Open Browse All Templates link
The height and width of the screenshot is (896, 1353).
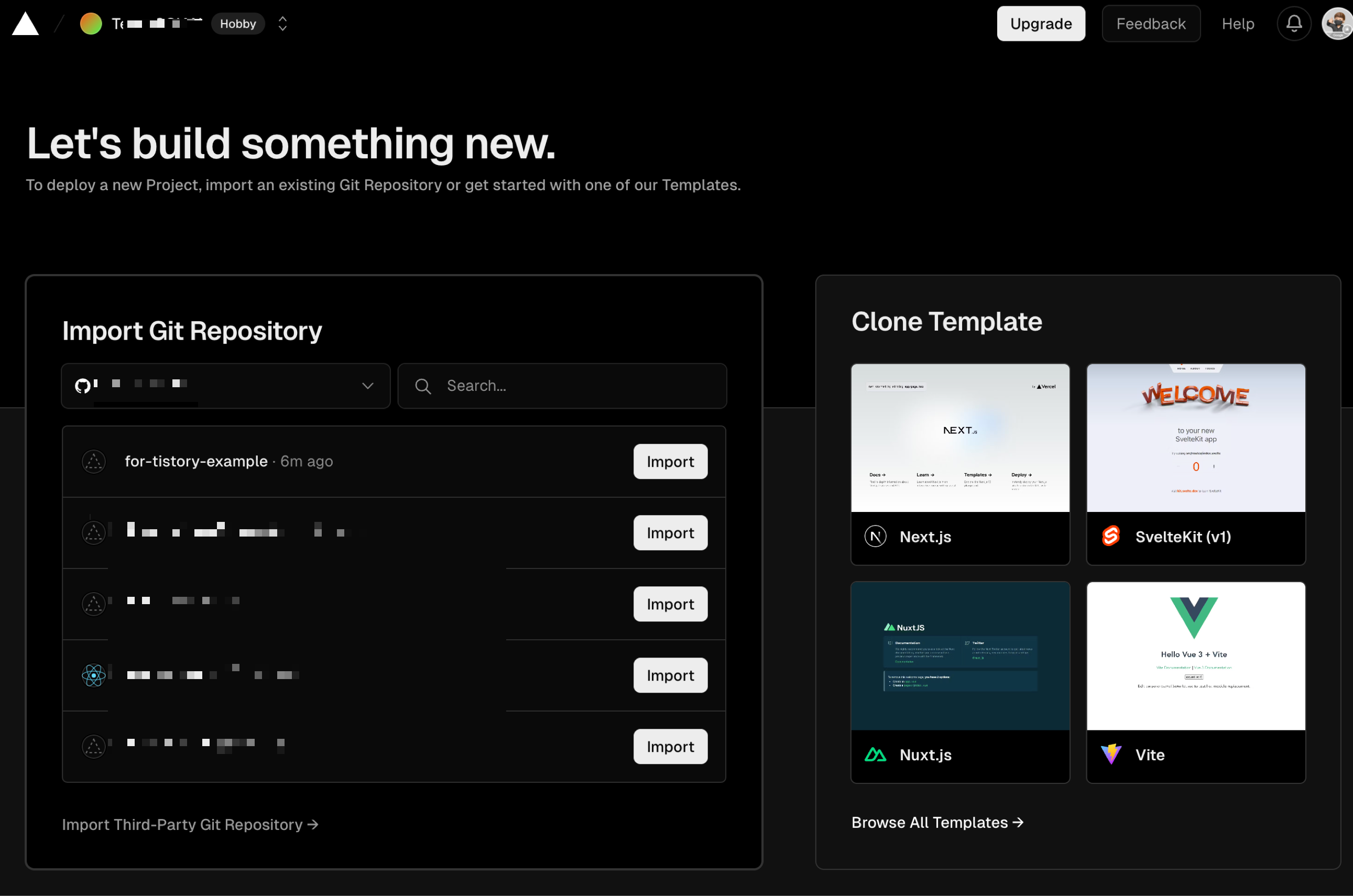pyautogui.click(x=937, y=822)
